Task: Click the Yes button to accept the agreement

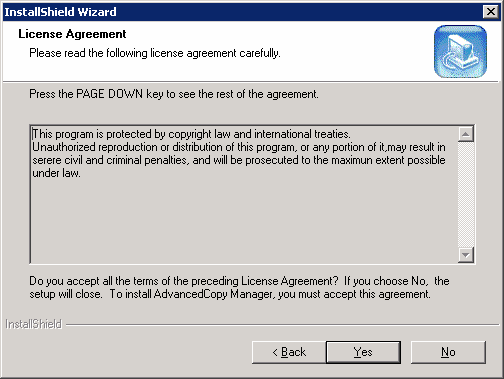Action: [x=363, y=352]
